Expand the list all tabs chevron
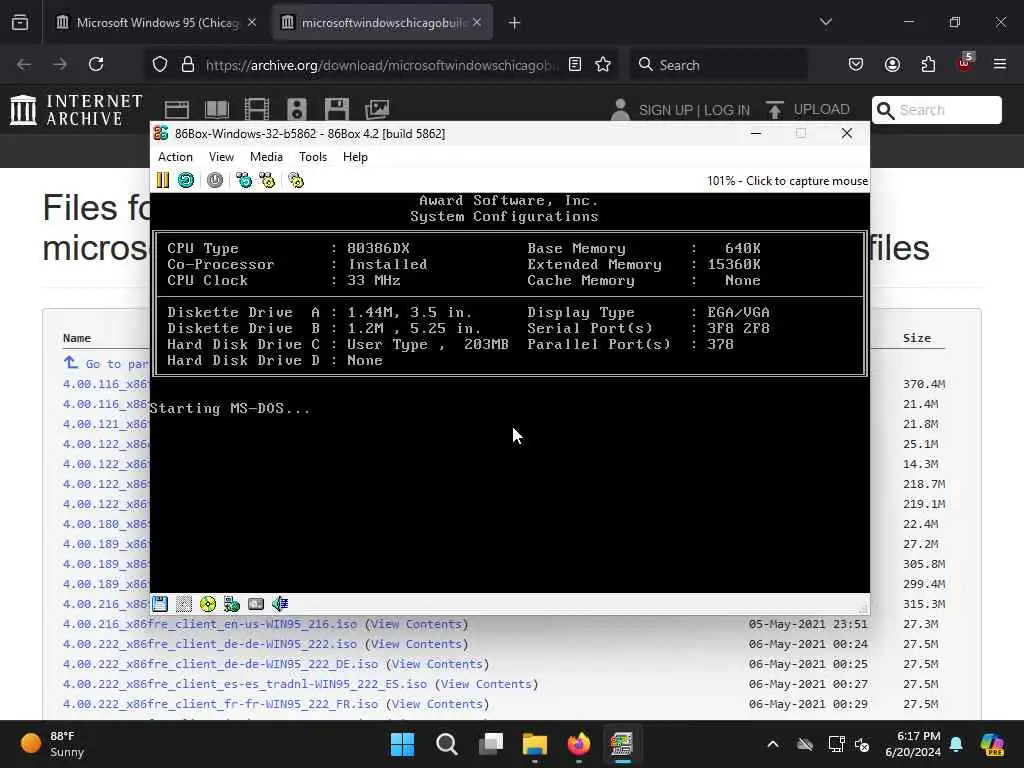 (826, 22)
